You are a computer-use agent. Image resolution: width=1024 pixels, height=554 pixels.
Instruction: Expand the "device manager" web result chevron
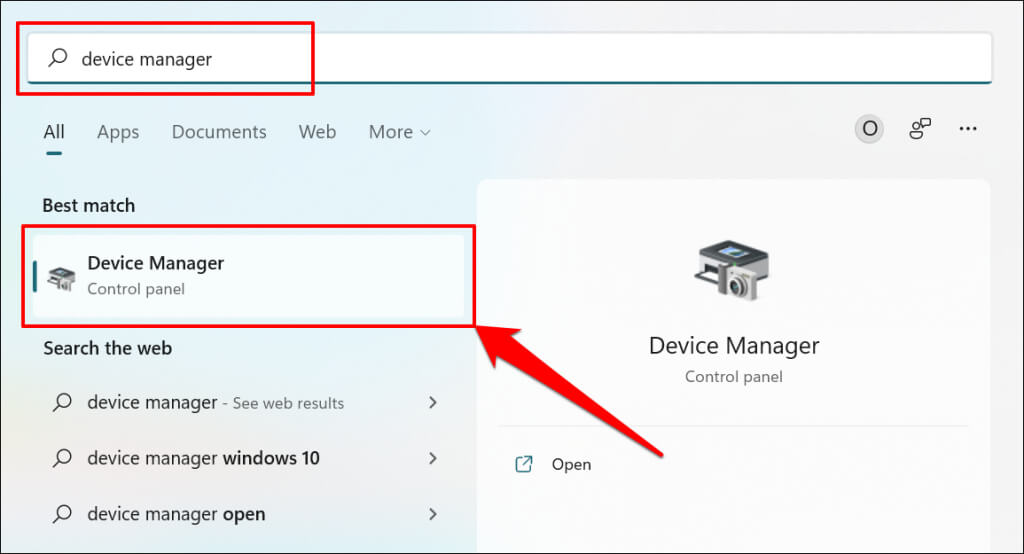[432, 402]
